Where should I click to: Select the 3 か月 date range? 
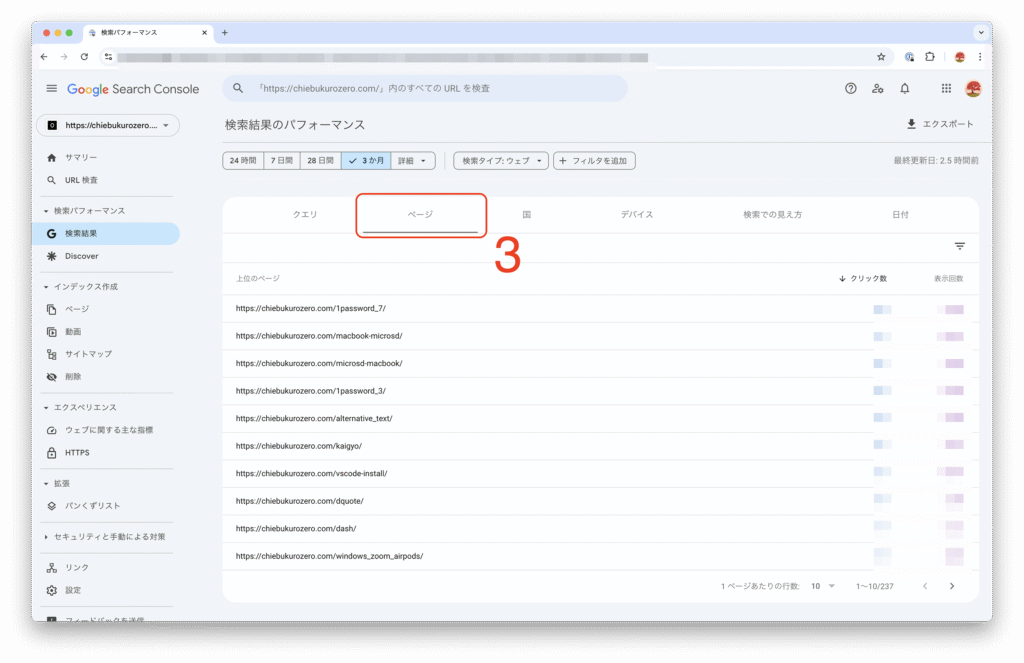tap(366, 161)
